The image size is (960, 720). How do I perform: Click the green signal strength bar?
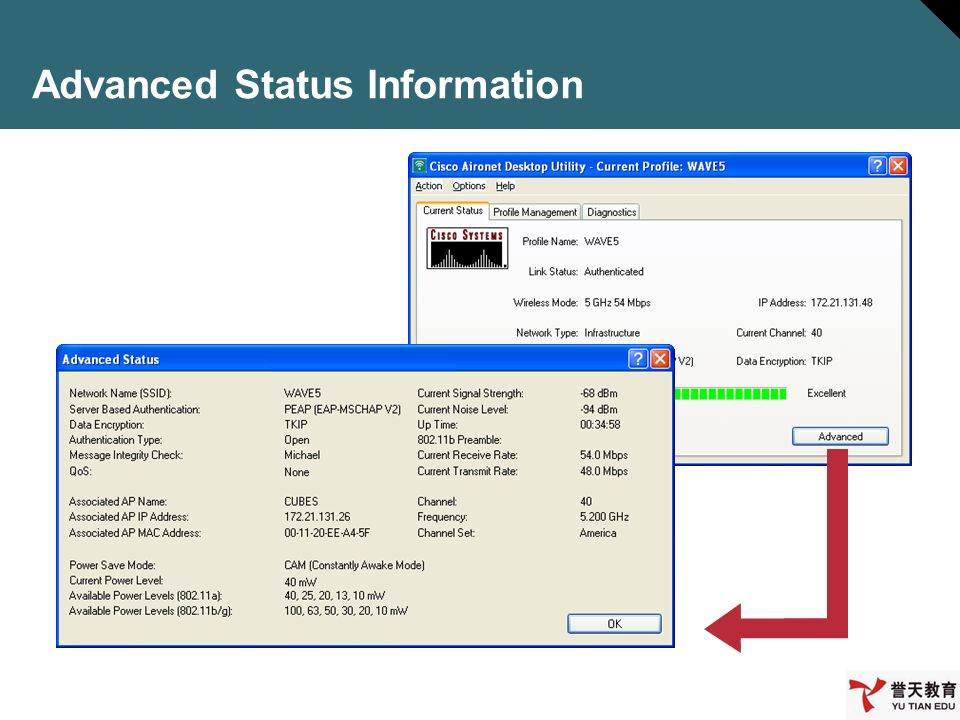pos(730,394)
